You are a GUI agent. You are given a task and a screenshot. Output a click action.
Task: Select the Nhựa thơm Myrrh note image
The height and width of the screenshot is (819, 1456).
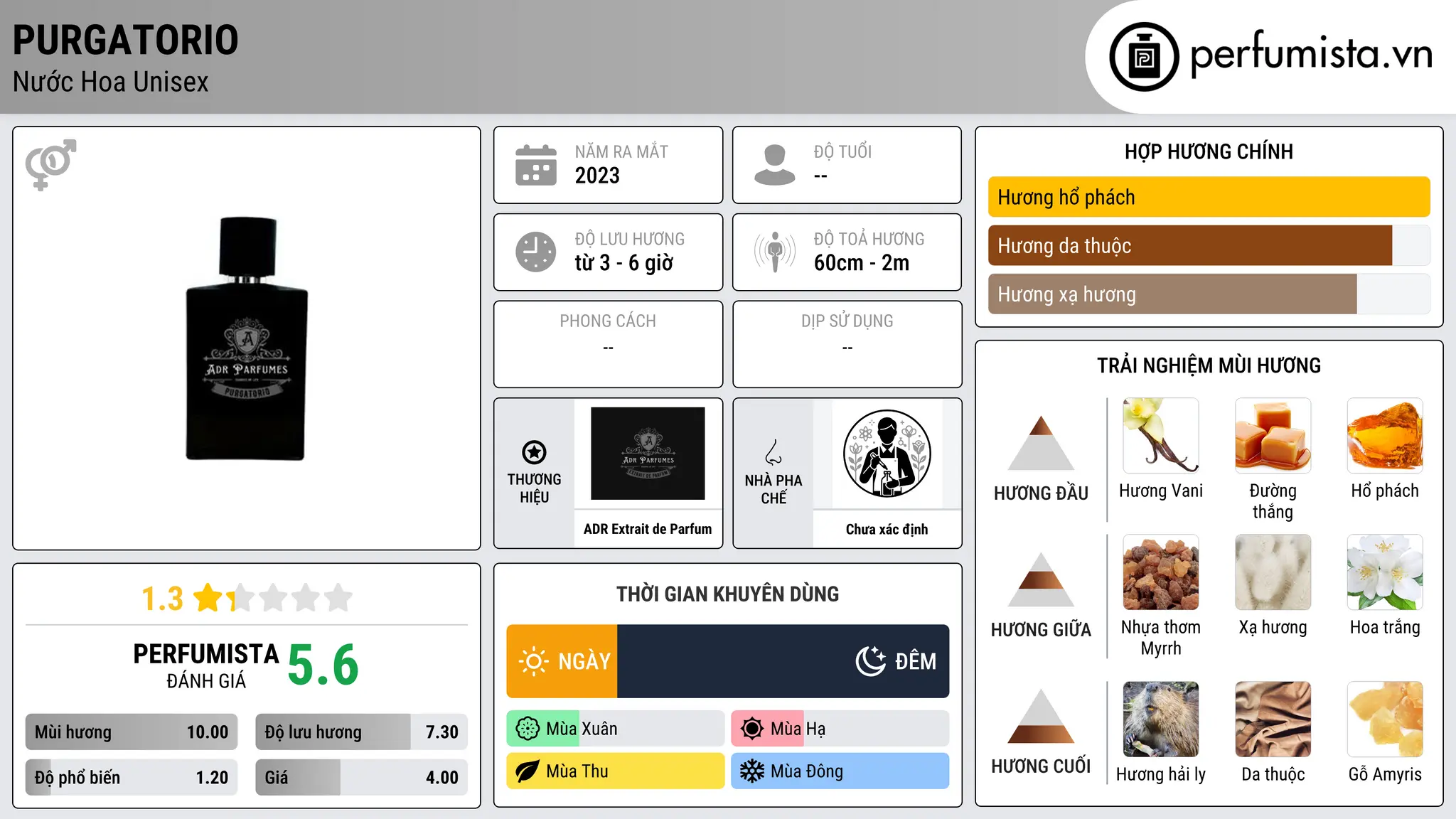tap(1161, 572)
